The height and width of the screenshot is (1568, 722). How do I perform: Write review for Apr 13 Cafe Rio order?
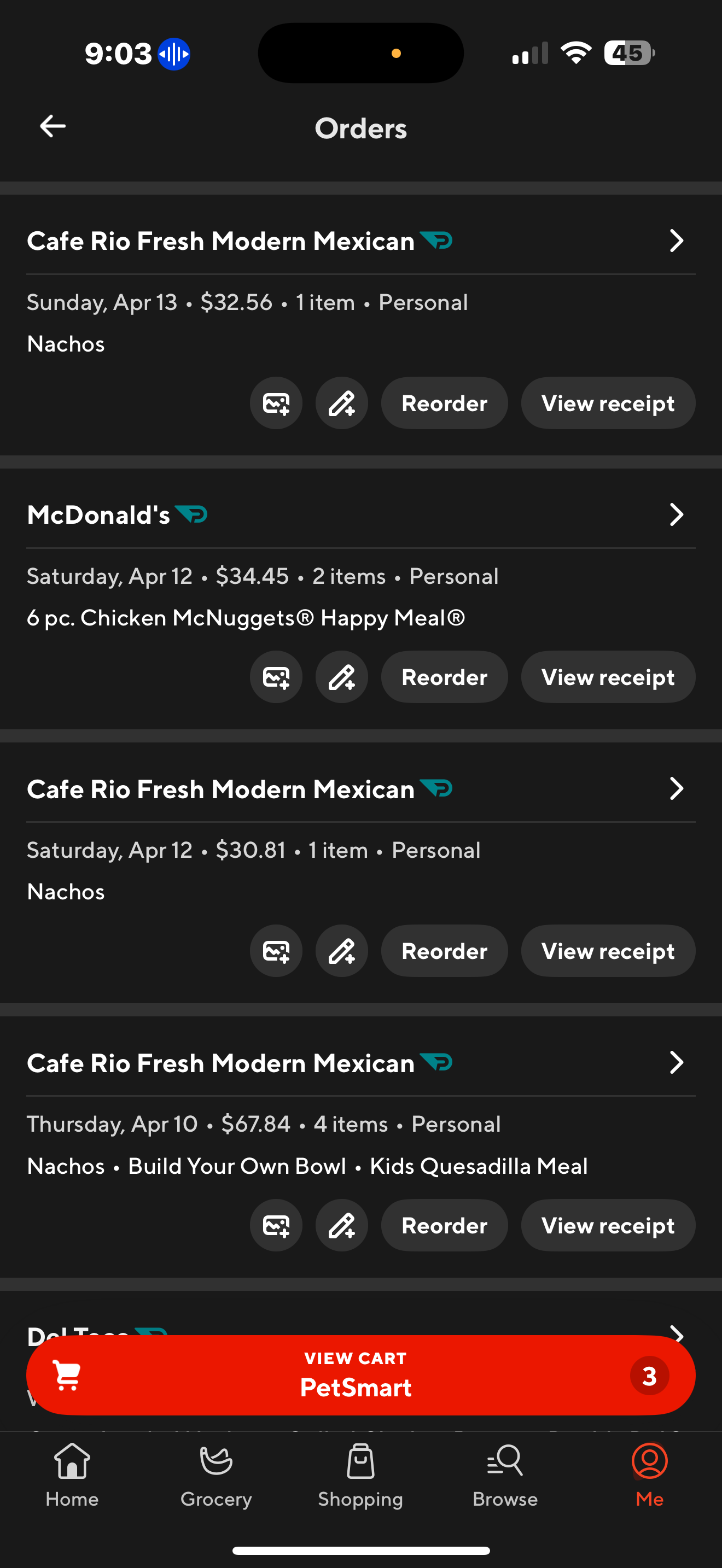click(341, 403)
